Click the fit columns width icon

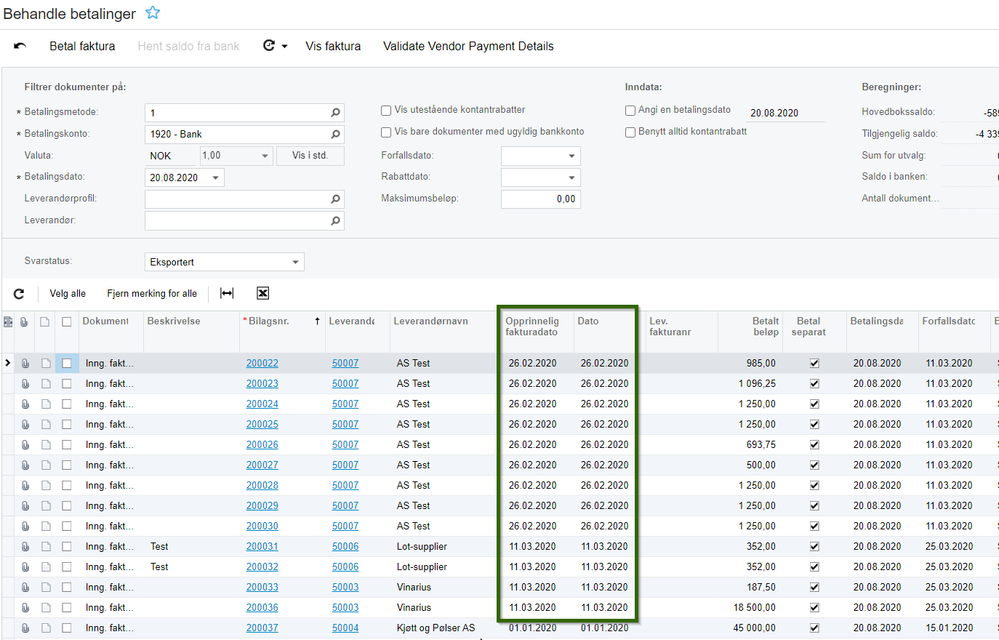[227, 294]
